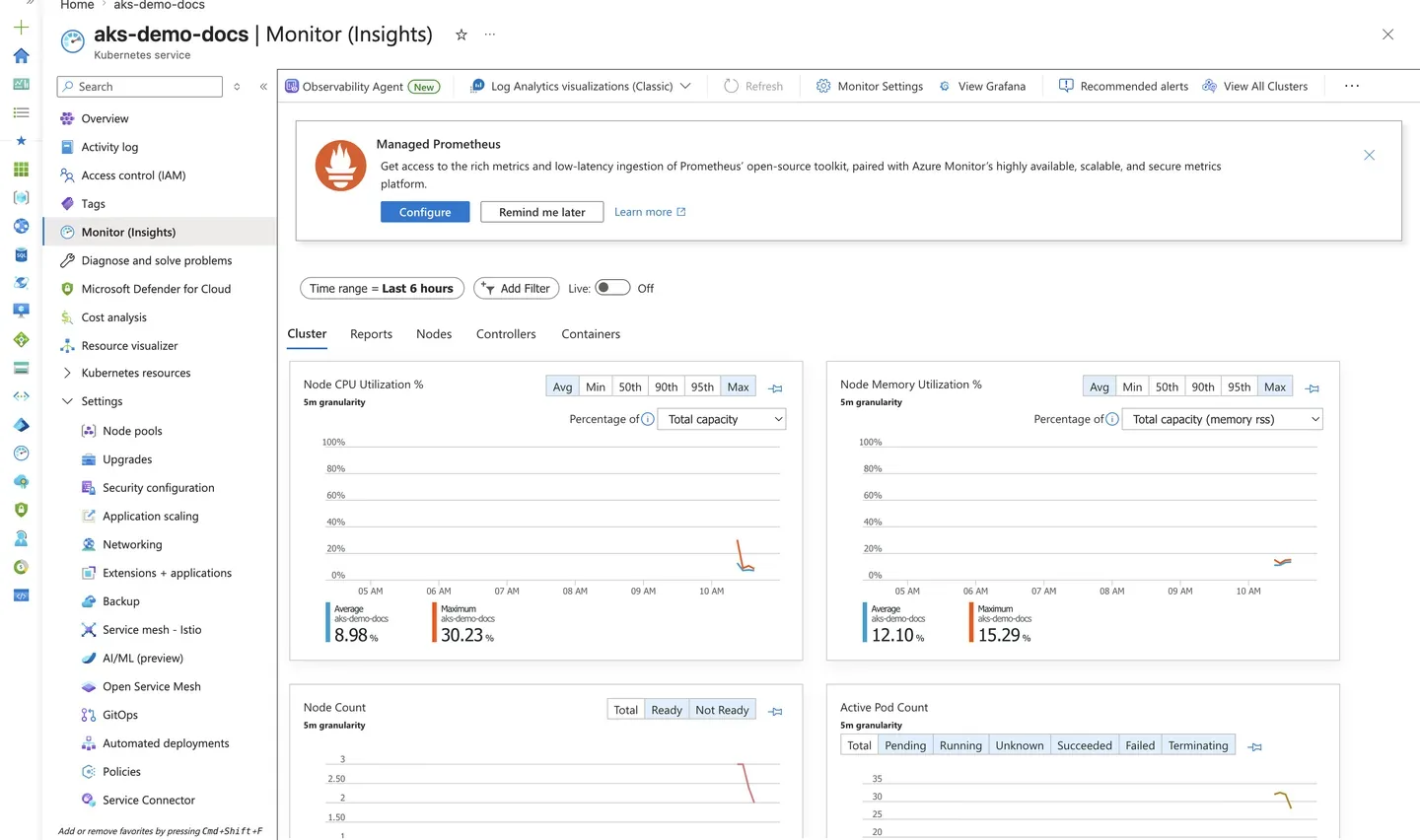Open the Total capacity dropdown for CPU
This screenshot has width=1420, height=840.
pos(722,419)
